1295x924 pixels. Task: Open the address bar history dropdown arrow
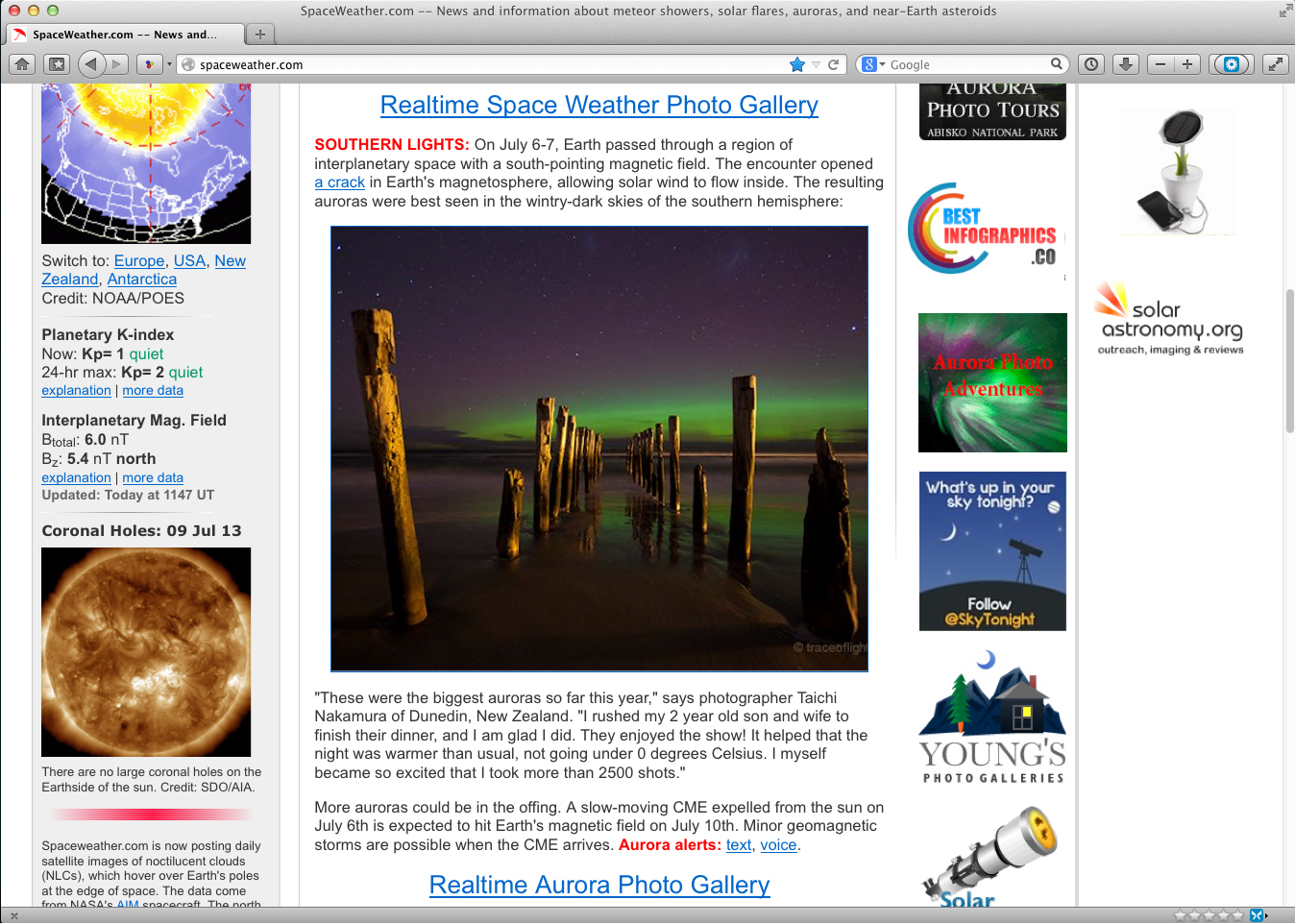pos(816,64)
